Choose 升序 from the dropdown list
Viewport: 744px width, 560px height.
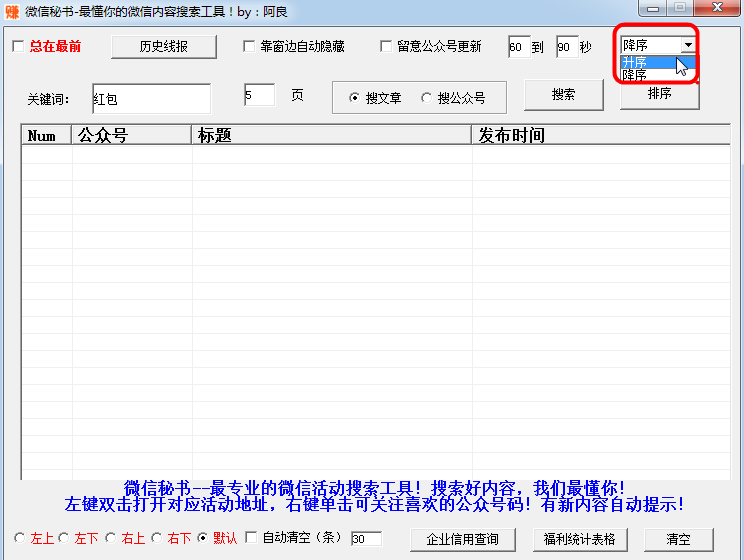pyautogui.click(x=658, y=62)
